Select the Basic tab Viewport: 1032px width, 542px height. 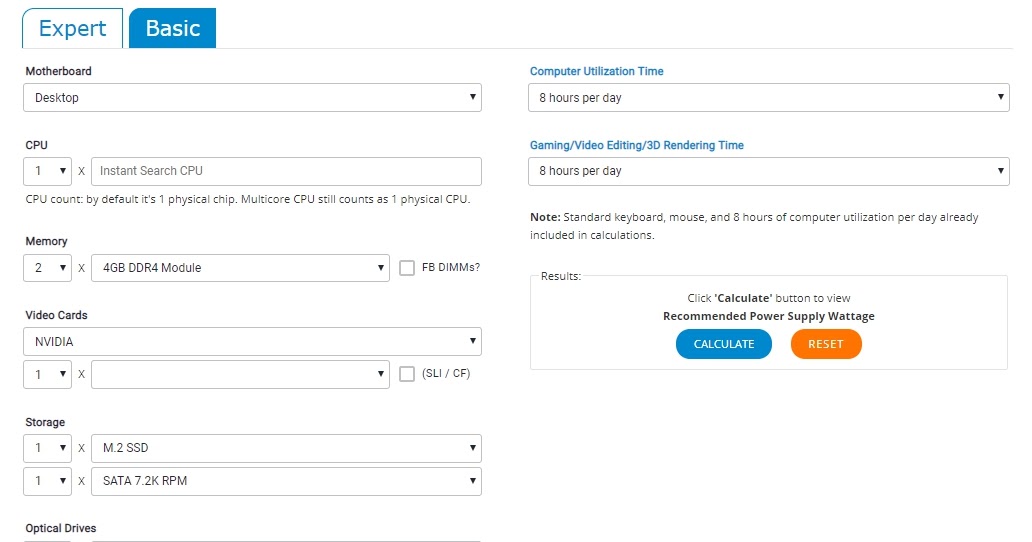pos(173,28)
